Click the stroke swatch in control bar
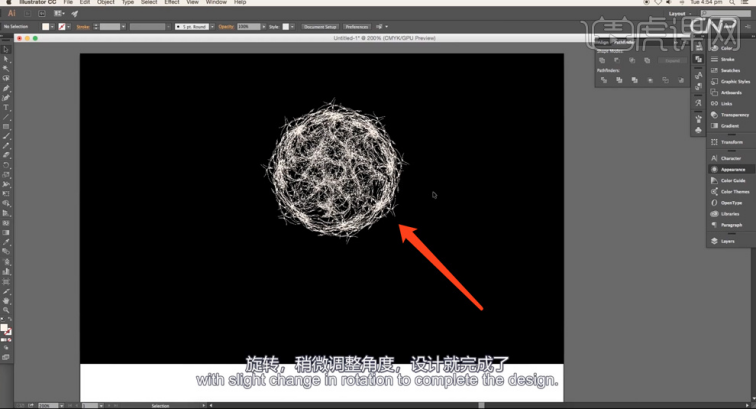The height and width of the screenshot is (409, 756). (x=62, y=27)
